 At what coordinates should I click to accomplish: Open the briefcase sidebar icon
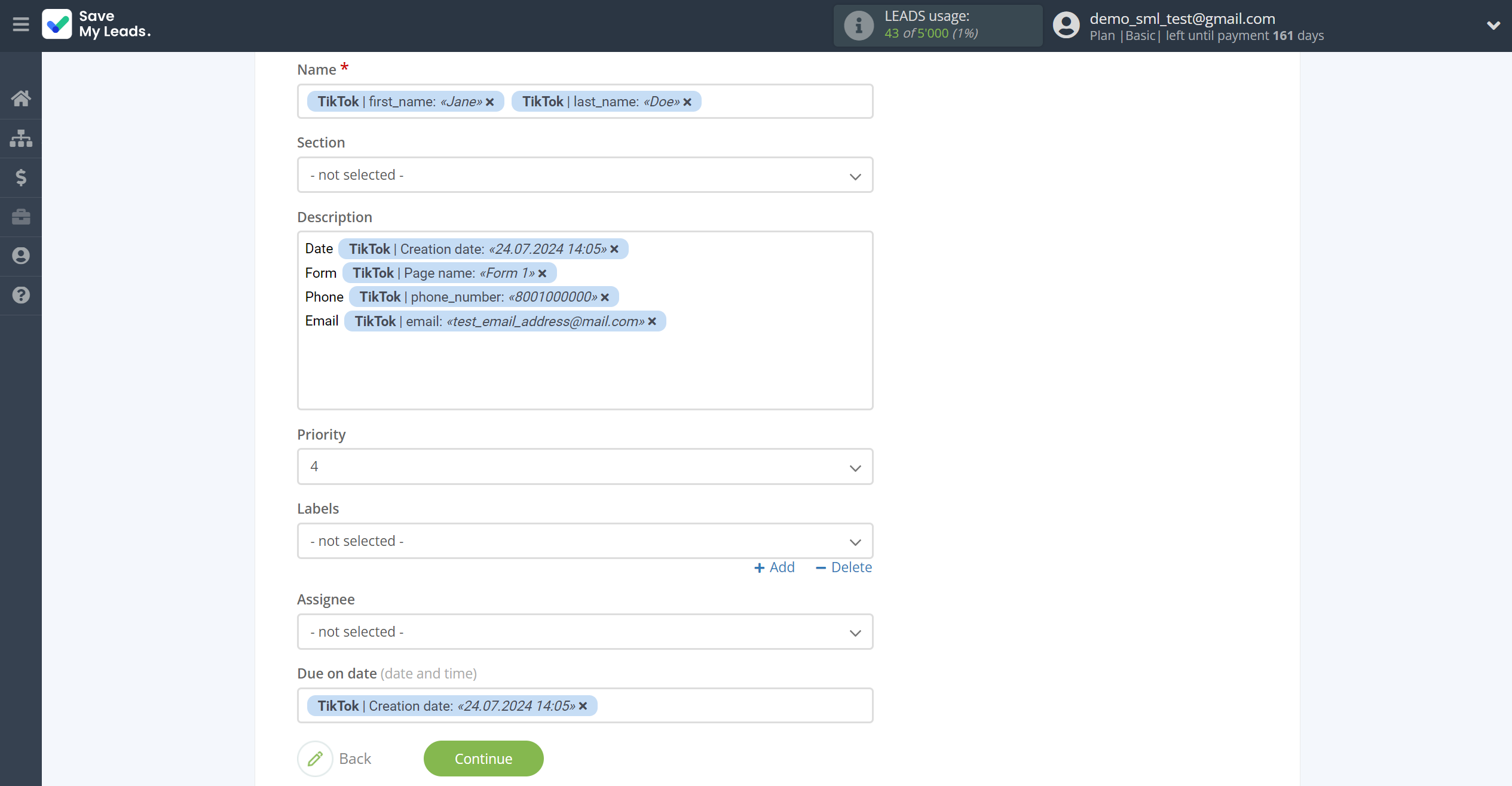(21, 216)
